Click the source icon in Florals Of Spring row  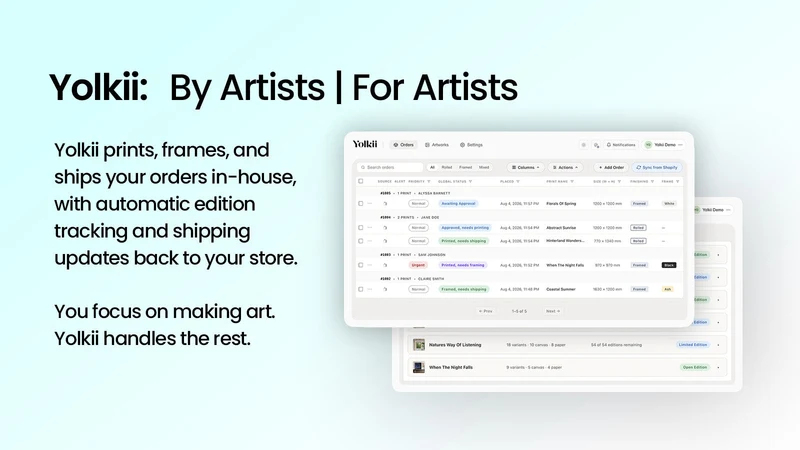385,204
